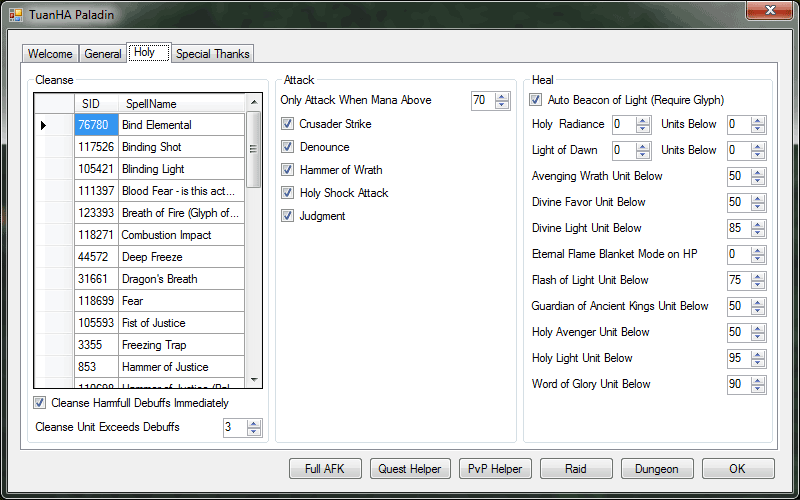This screenshot has width=800, height=500.
Task: Open the Special Thanks tab
Action: click(213, 54)
